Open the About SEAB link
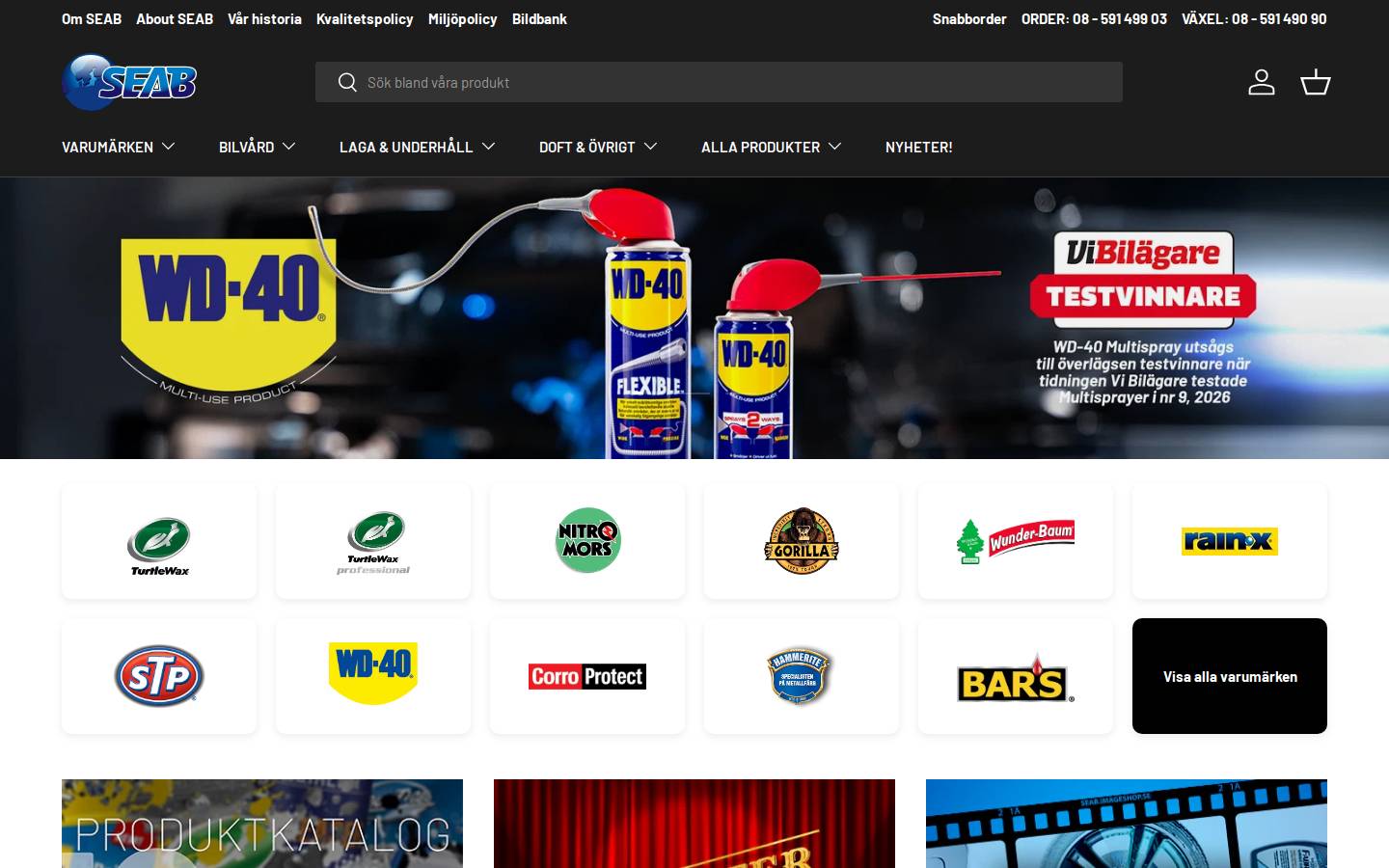 [175, 18]
